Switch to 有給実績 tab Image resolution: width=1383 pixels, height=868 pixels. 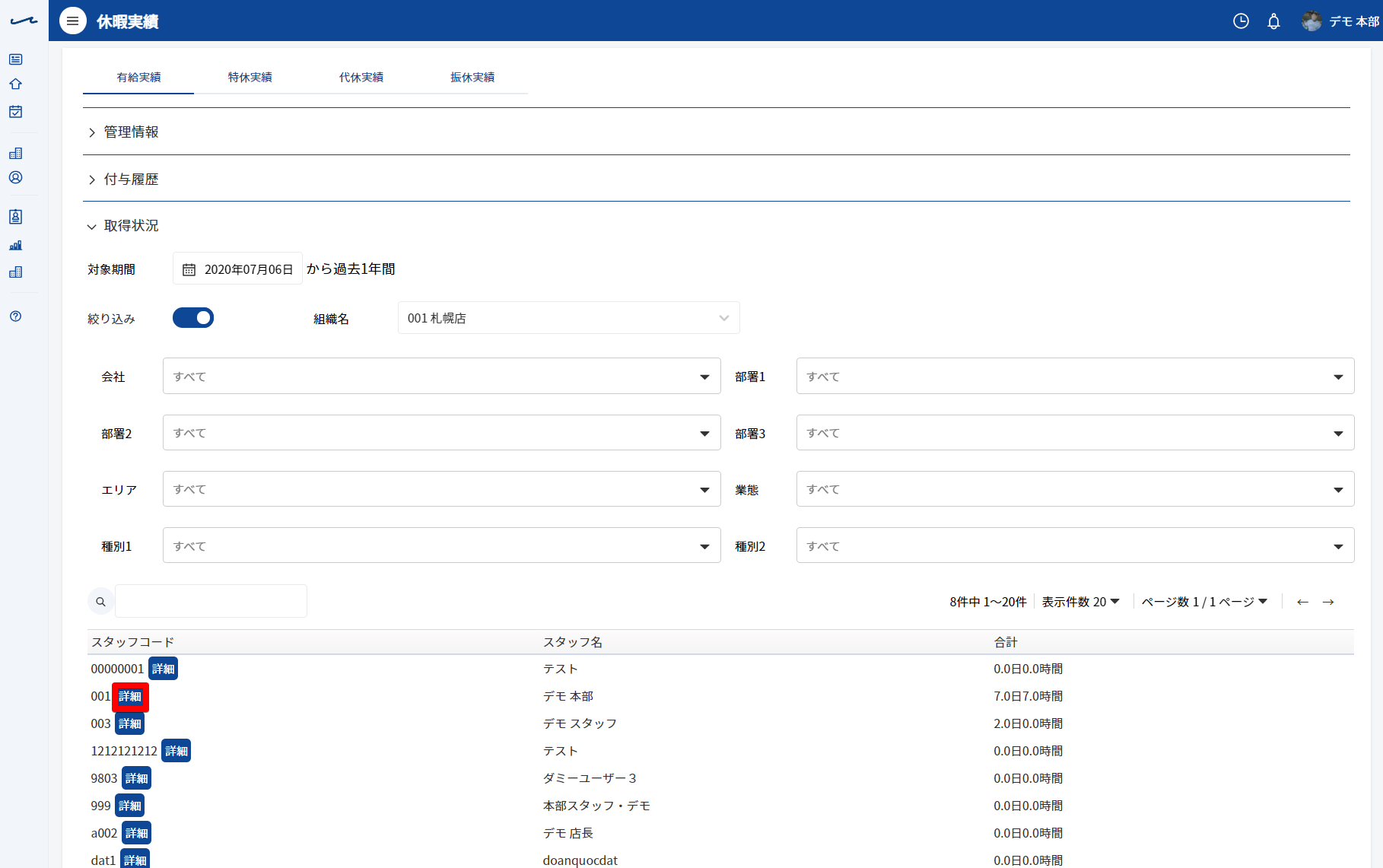[138, 77]
